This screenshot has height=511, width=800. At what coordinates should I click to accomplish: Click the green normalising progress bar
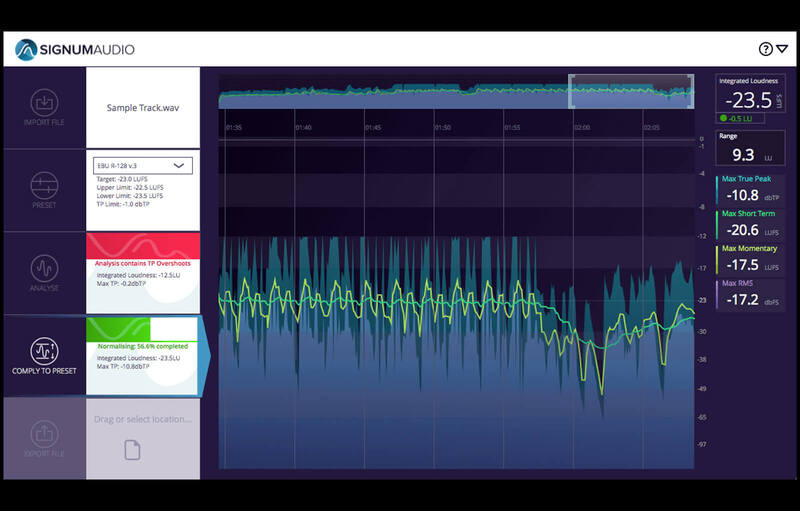[118, 329]
